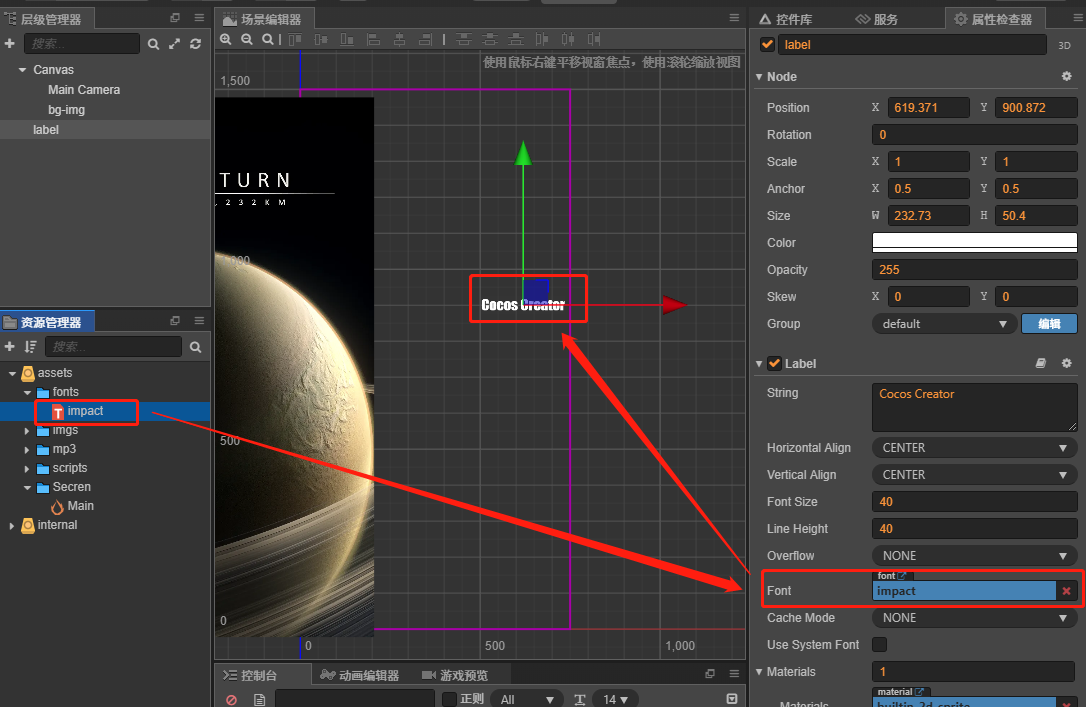
Task: Distribute nodes by right edges
Action: point(594,39)
